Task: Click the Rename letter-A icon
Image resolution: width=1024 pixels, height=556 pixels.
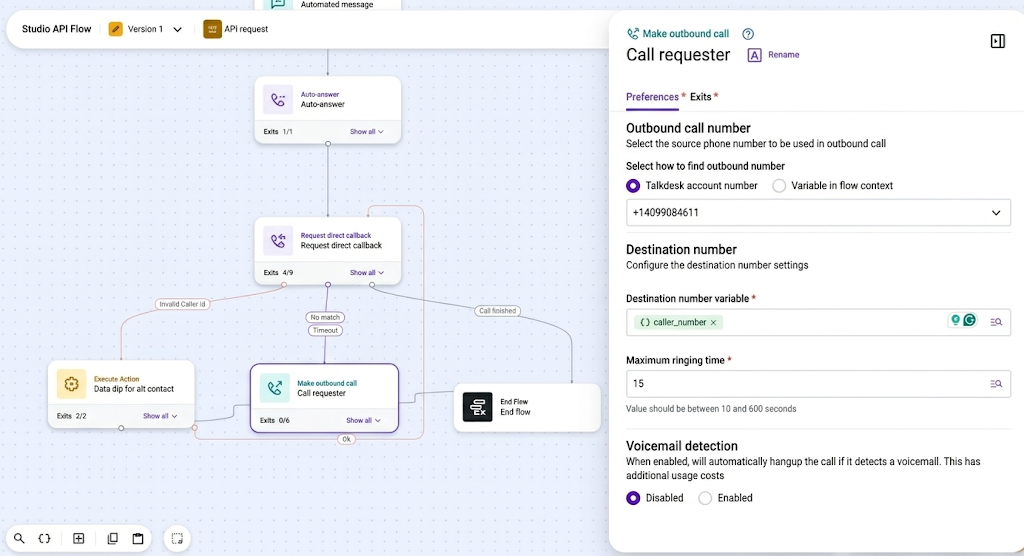Action: pyautogui.click(x=754, y=55)
